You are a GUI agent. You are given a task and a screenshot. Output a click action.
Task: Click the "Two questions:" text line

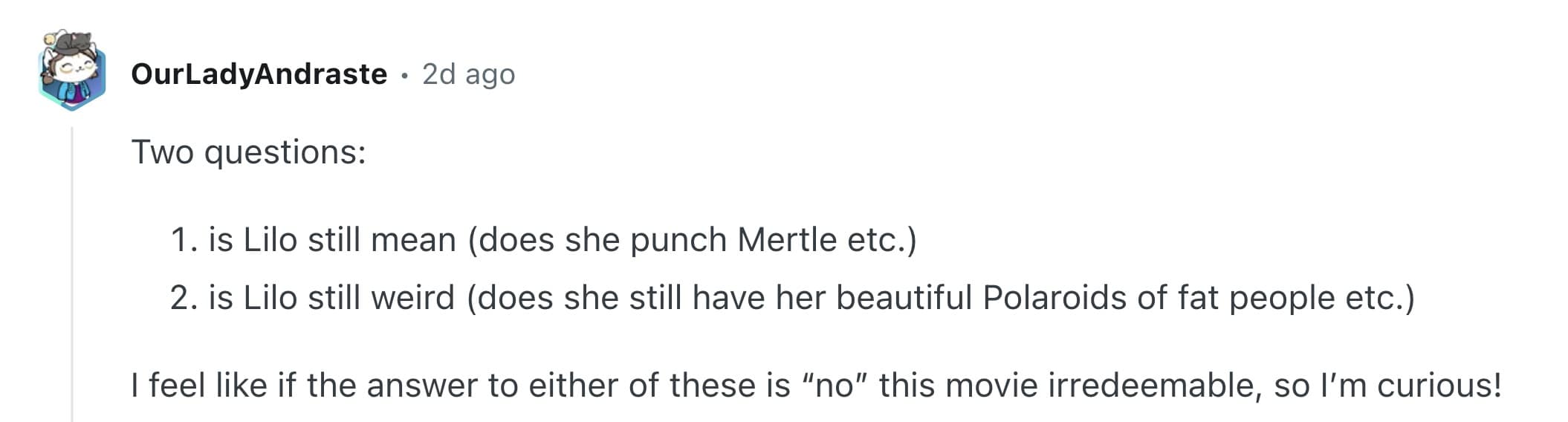[x=248, y=152]
